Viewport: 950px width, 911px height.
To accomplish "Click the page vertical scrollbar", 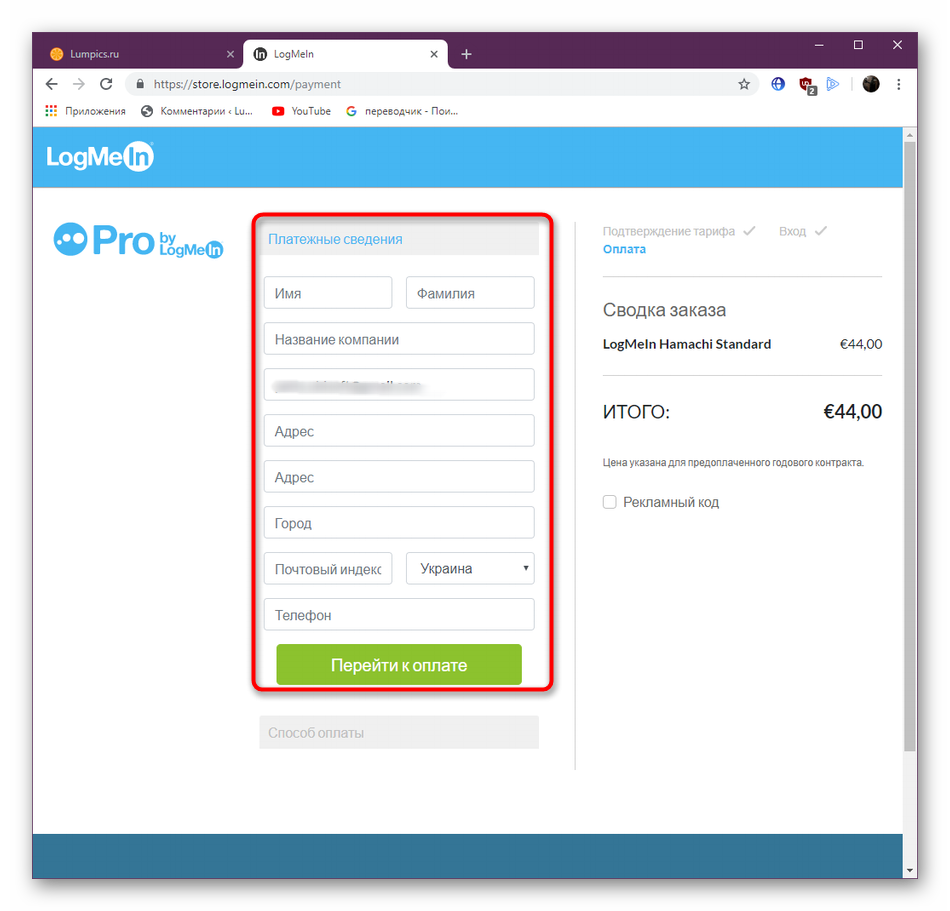I will (909, 446).
